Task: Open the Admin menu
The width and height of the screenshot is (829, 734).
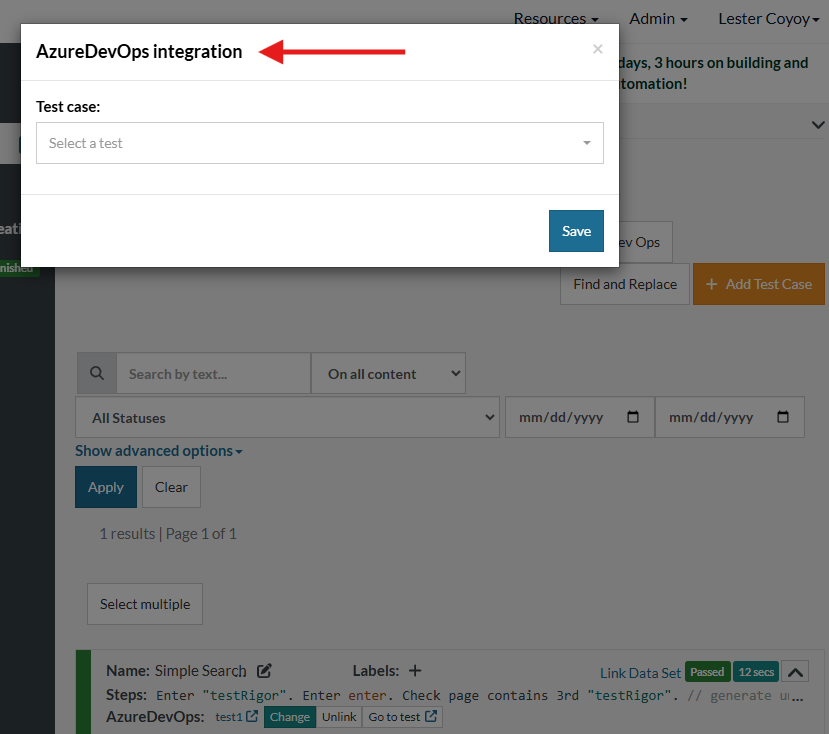Action: pos(658,19)
